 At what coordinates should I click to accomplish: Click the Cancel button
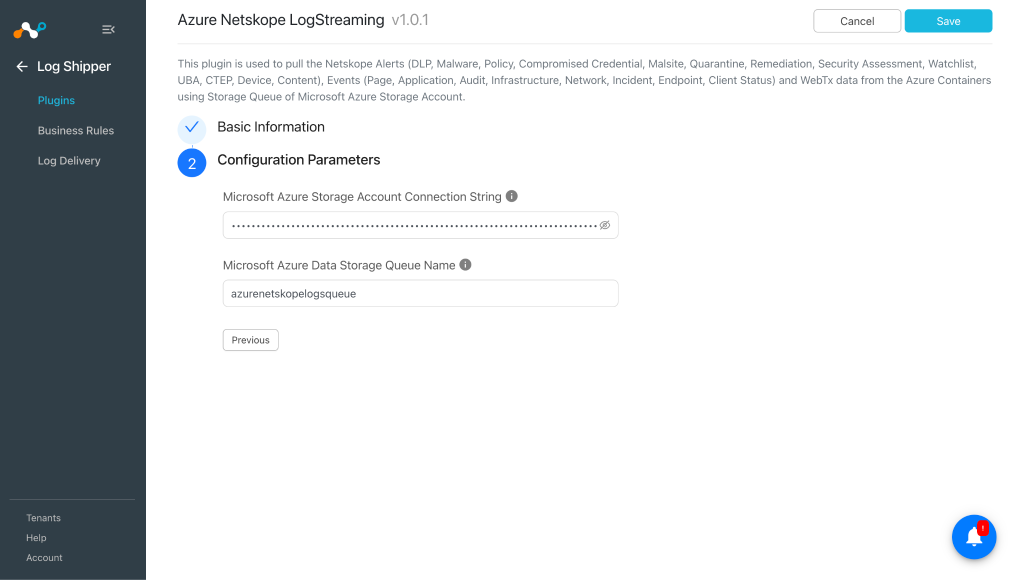pos(857,21)
